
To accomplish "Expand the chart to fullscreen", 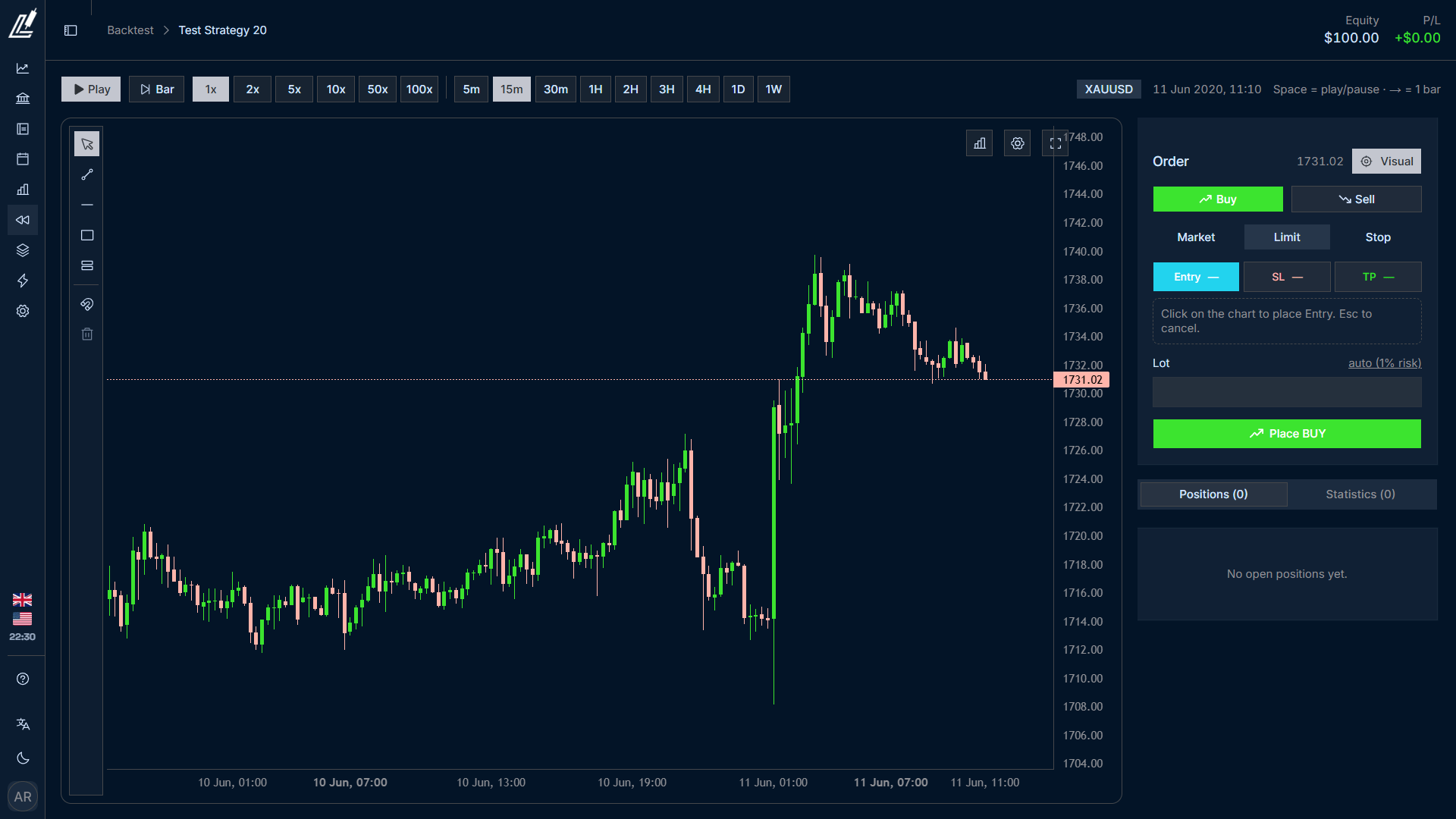I will coord(1056,143).
